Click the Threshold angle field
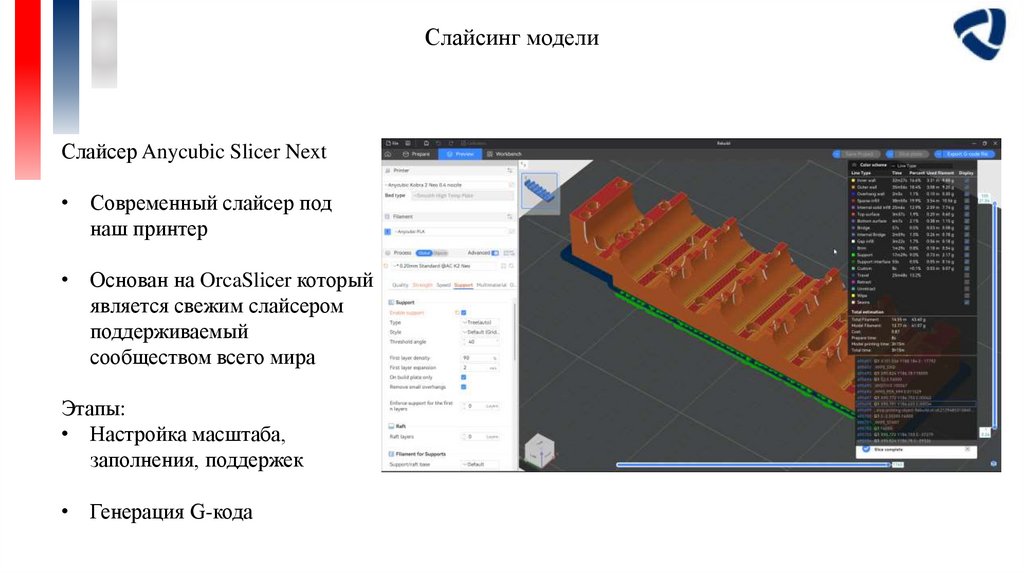The image size is (1024, 574). 481,342
